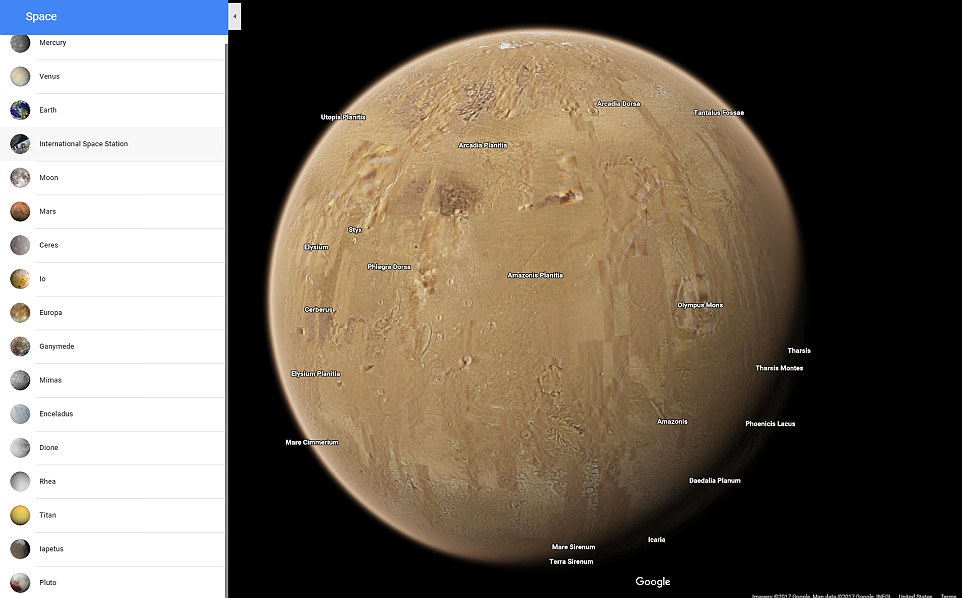962x598 pixels.
Task: Click the Phoenicis Lacus label
Action: [x=770, y=423]
